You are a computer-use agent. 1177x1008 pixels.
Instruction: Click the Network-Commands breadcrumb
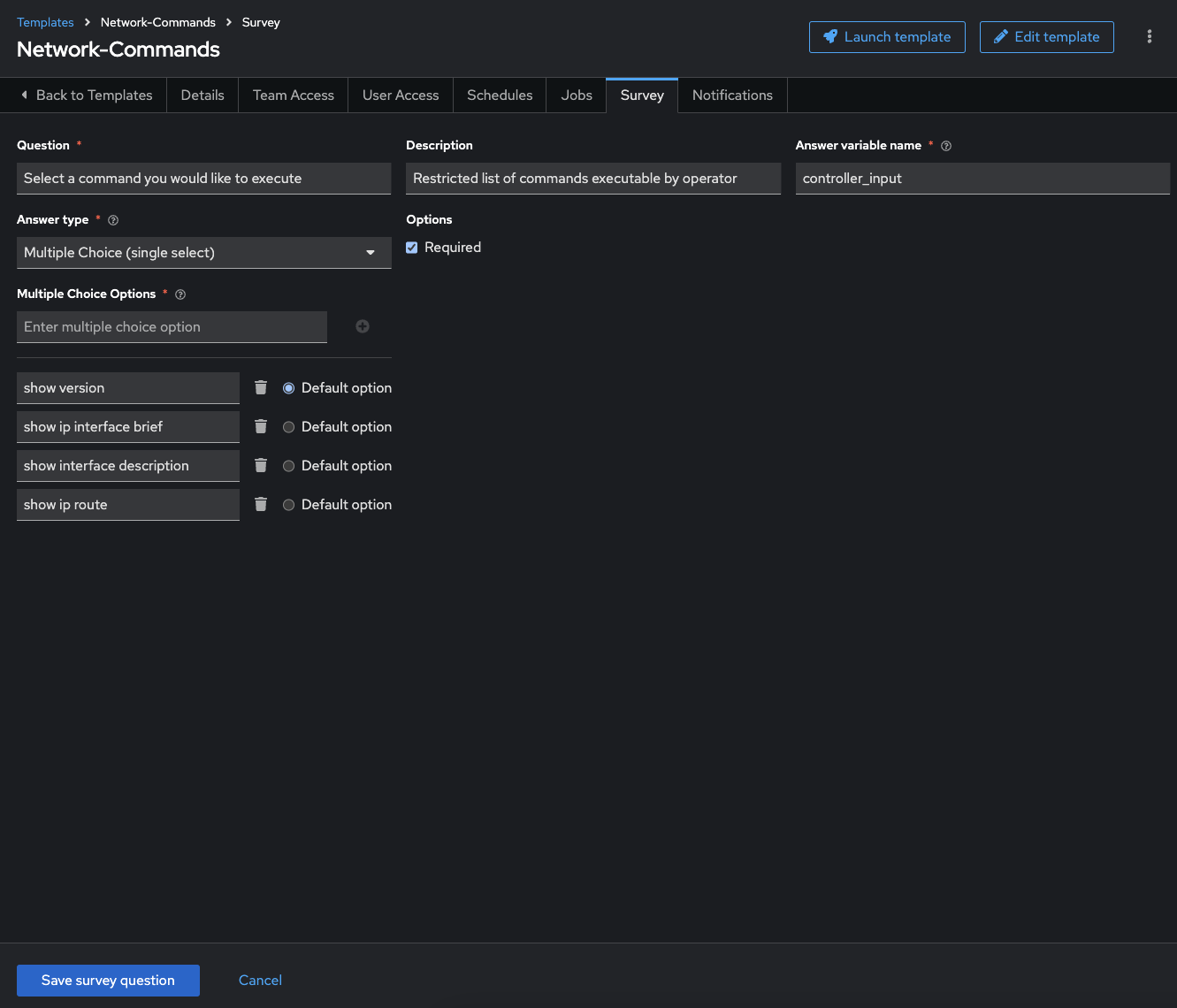(x=158, y=22)
